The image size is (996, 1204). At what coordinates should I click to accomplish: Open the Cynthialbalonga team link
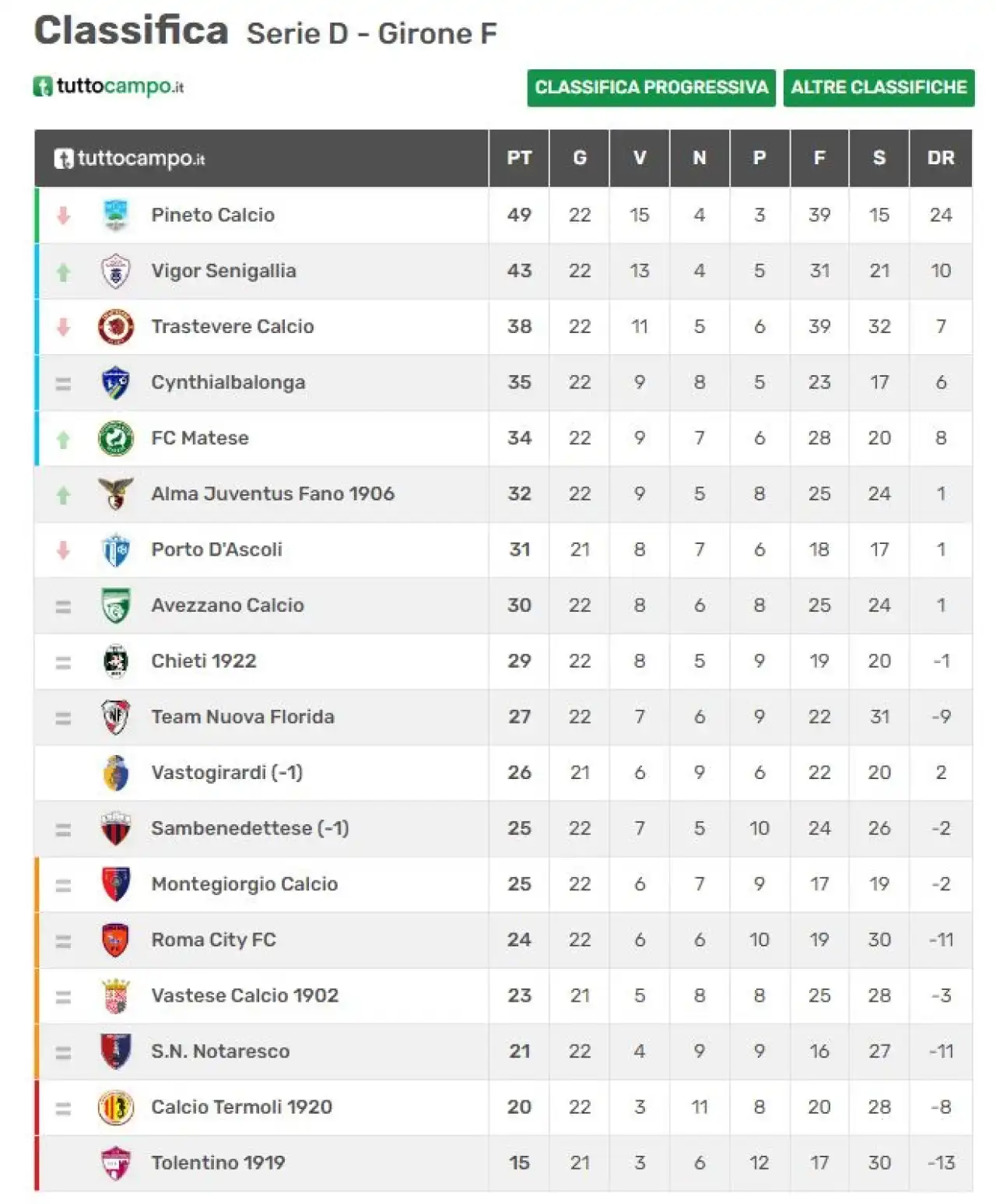228,383
